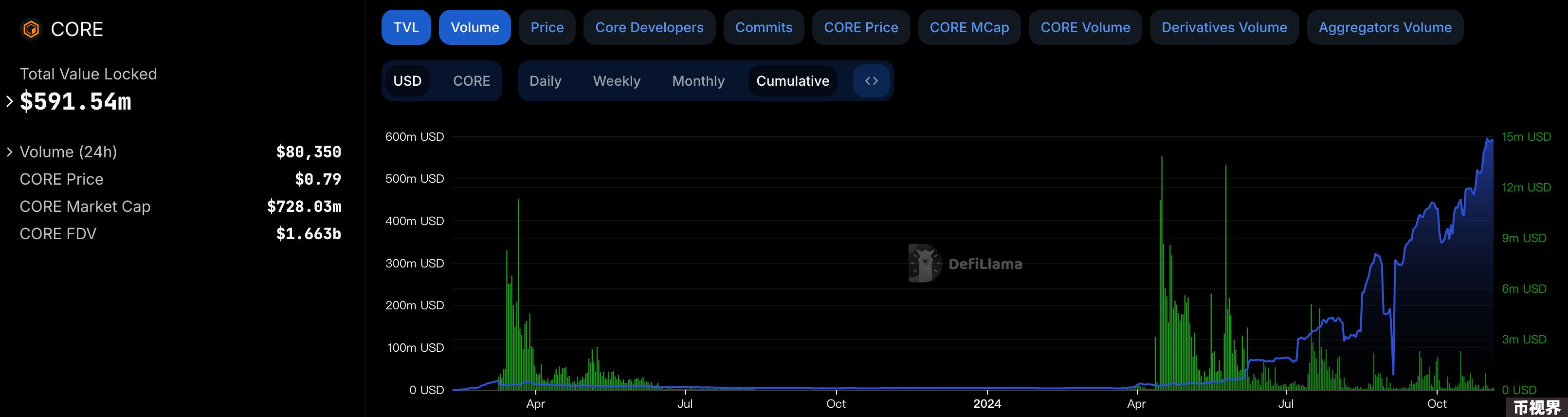Viewport: 1568px width, 417px height.
Task: Click the CORE Price $0.79 value
Action: [318, 179]
